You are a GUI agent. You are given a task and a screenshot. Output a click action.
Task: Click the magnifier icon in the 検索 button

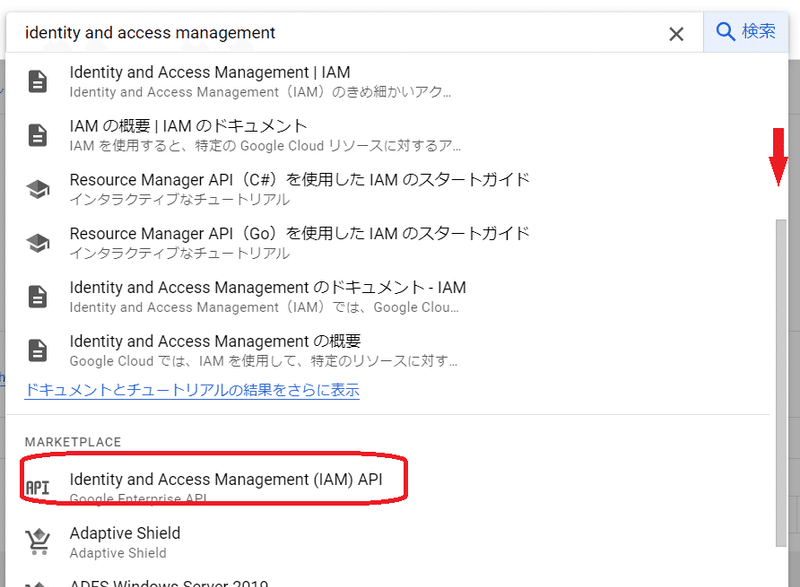coord(724,32)
